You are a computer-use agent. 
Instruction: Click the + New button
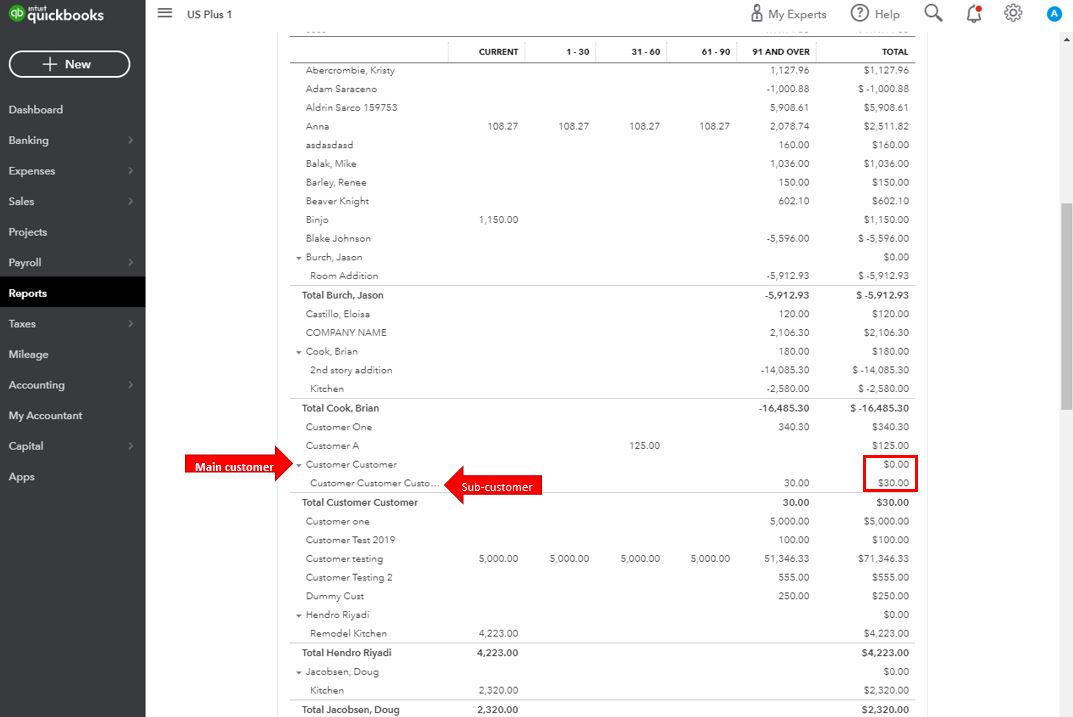[x=69, y=64]
